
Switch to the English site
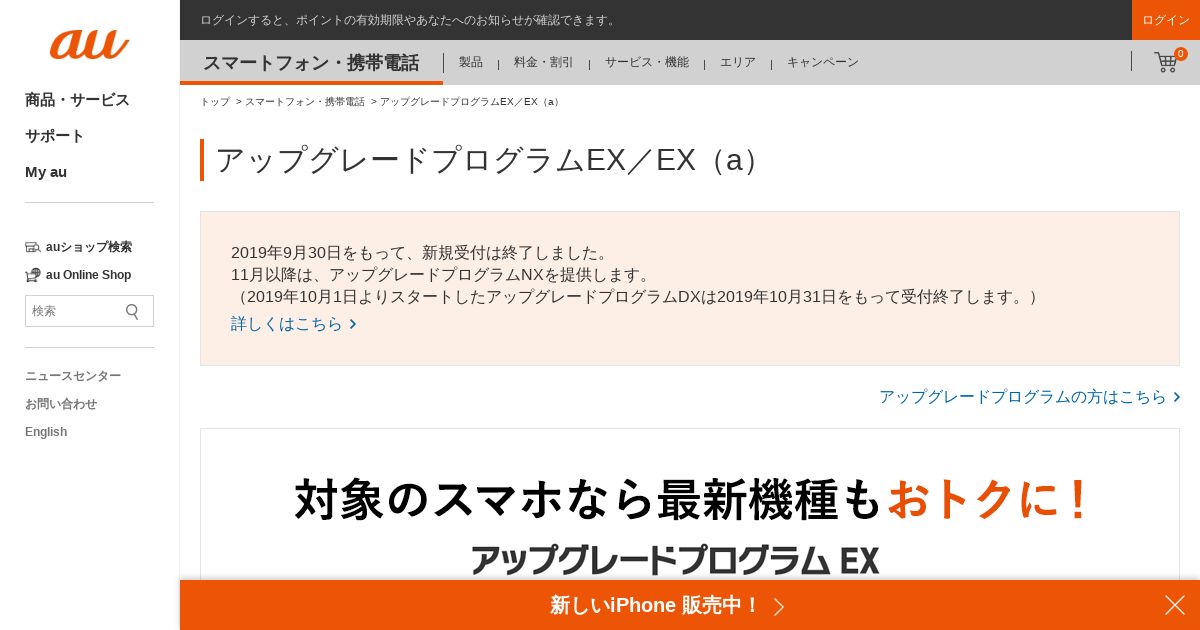coord(46,432)
